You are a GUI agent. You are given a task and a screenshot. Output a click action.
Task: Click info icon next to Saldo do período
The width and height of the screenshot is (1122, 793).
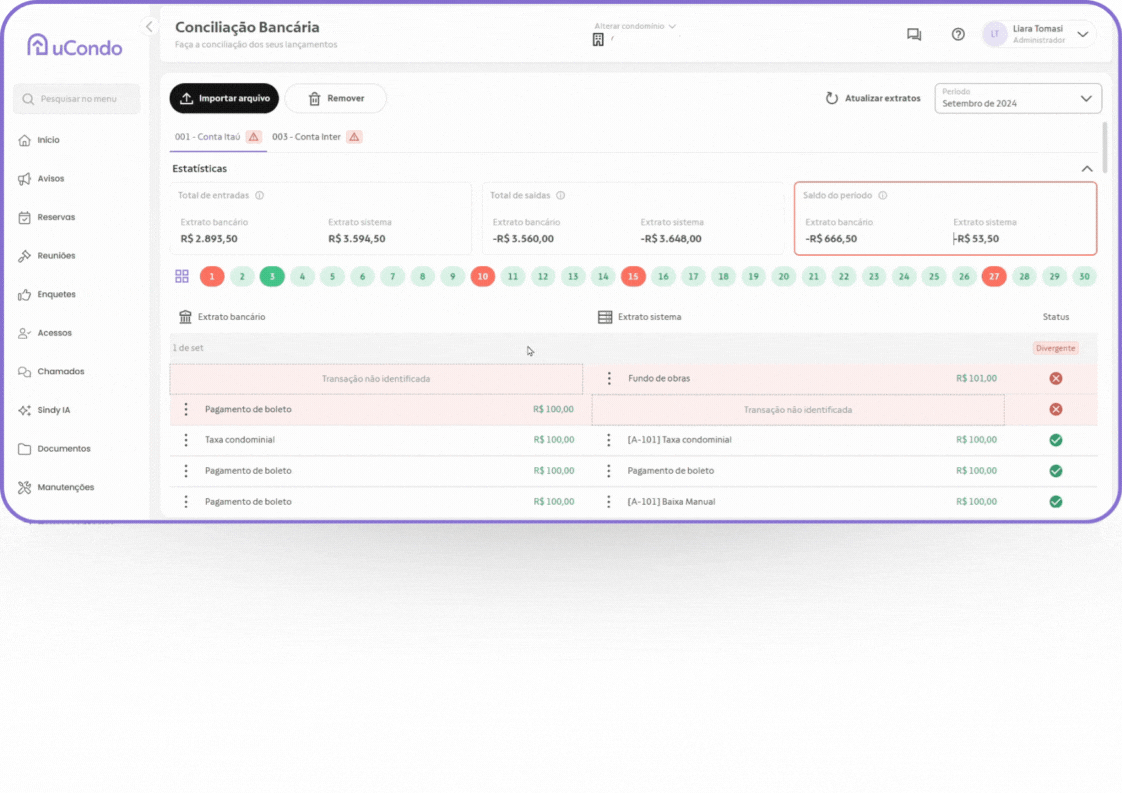click(x=882, y=196)
